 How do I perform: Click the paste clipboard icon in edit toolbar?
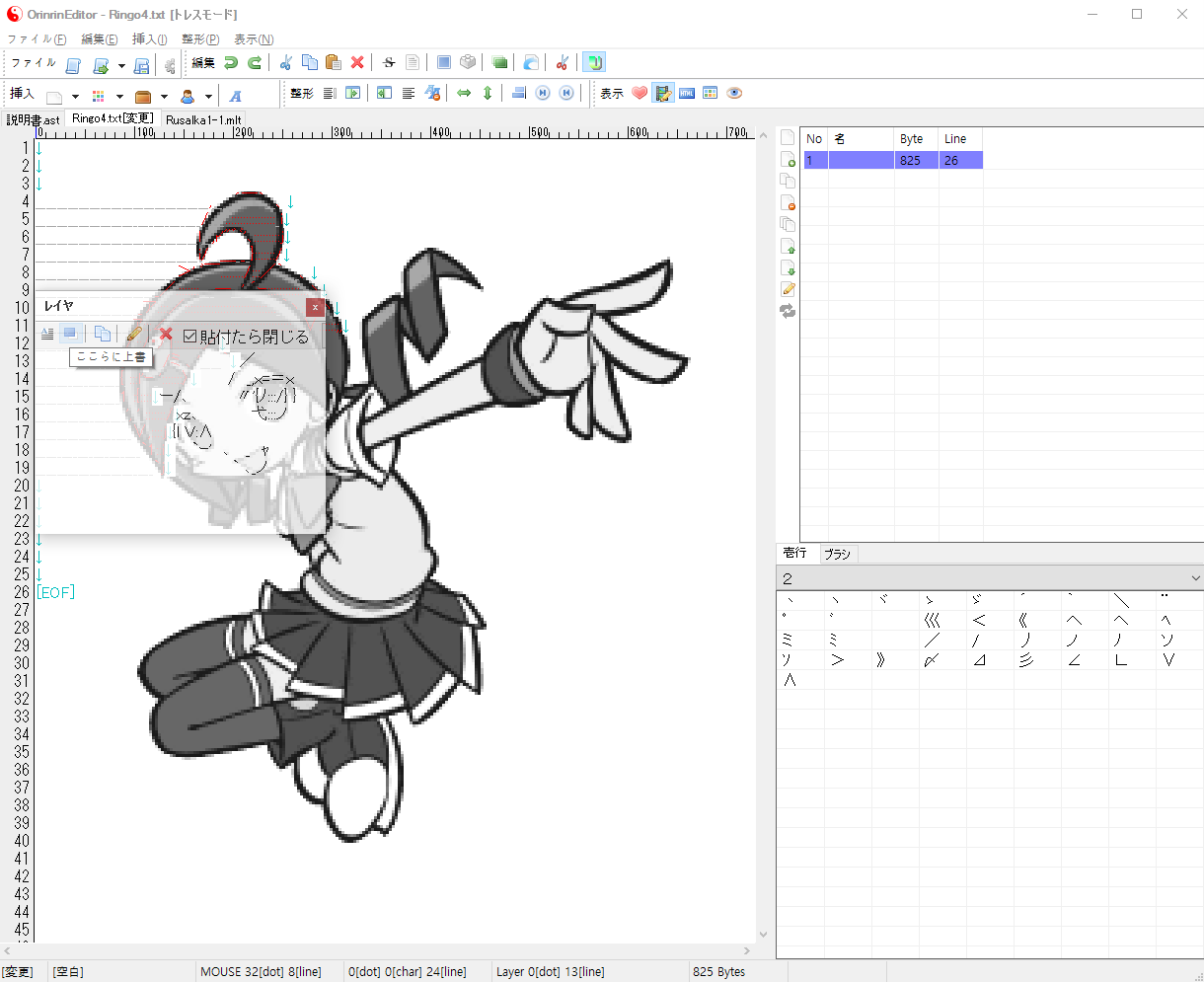tap(334, 62)
